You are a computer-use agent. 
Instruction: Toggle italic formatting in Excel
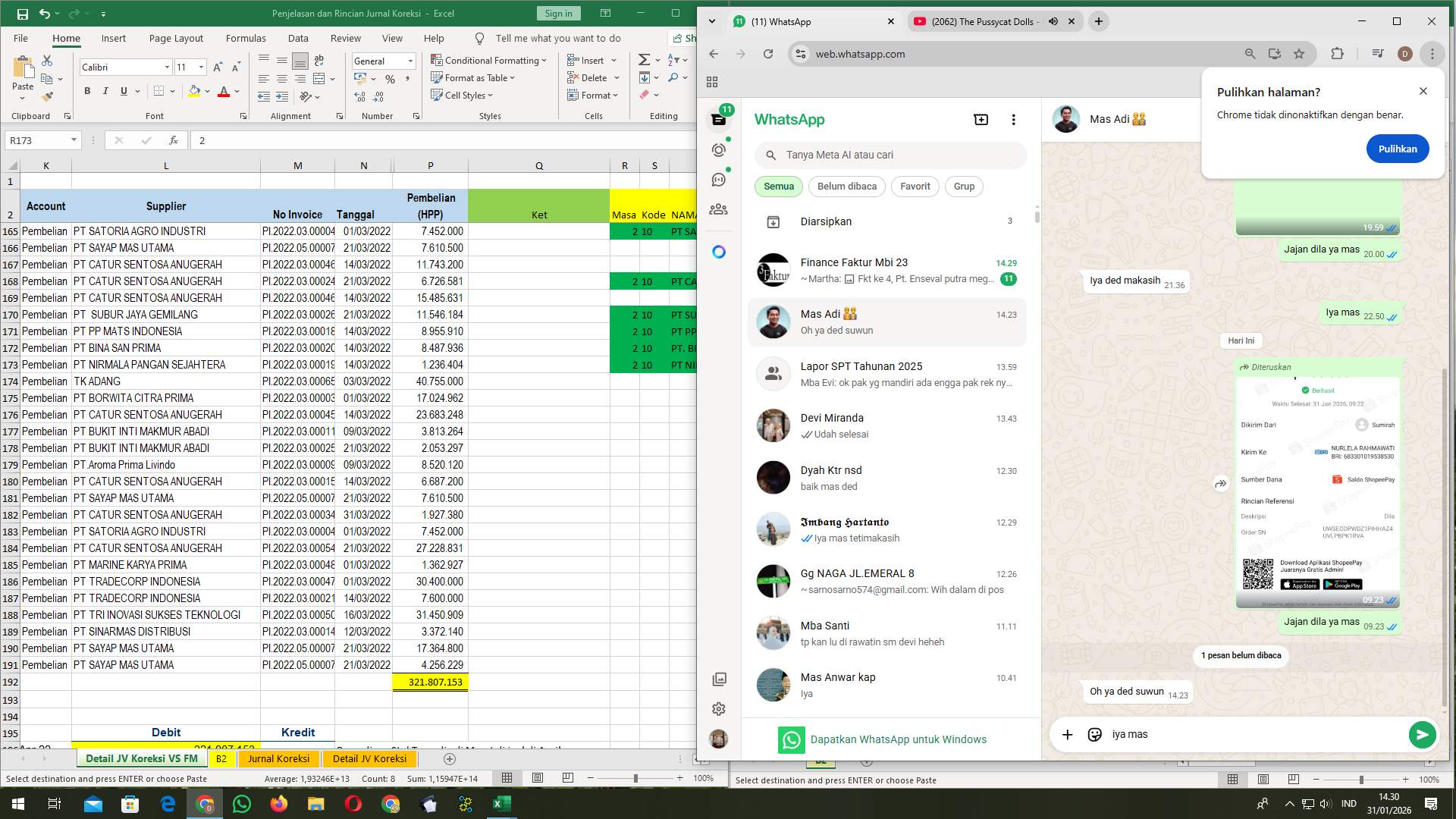(106, 90)
